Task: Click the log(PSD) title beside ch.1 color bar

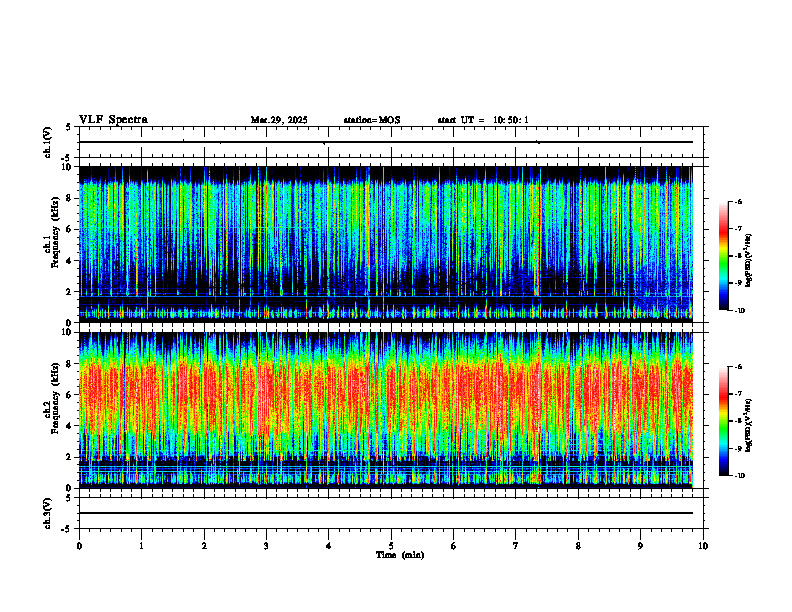Action: tap(750, 261)
